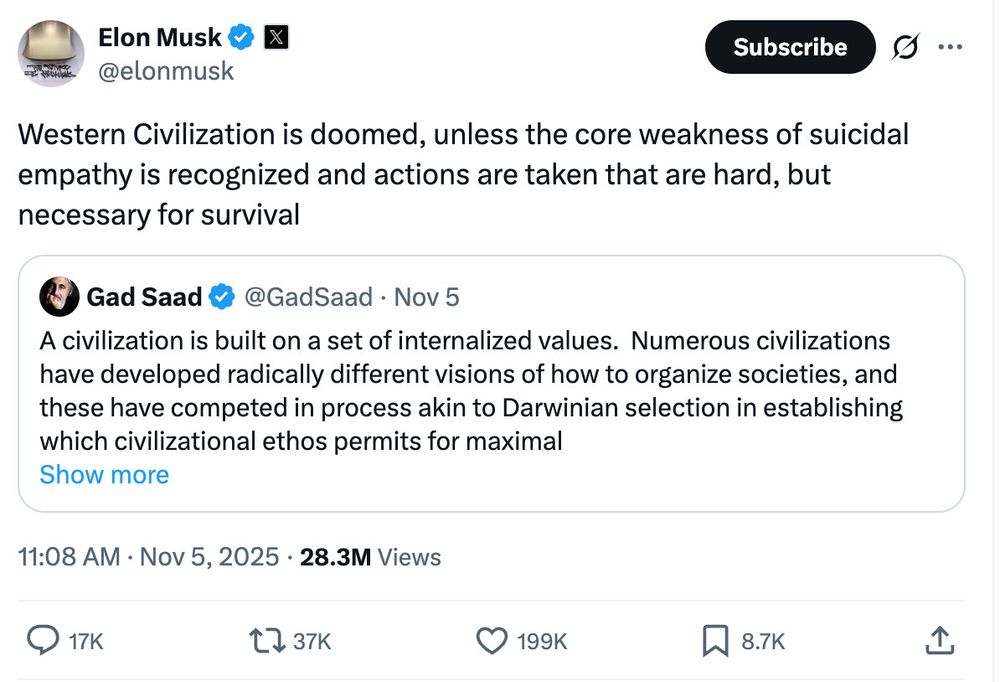Click the X affiliation badge
The width and height of the screenshot is (1000, 682).
(x=275, y=38)
